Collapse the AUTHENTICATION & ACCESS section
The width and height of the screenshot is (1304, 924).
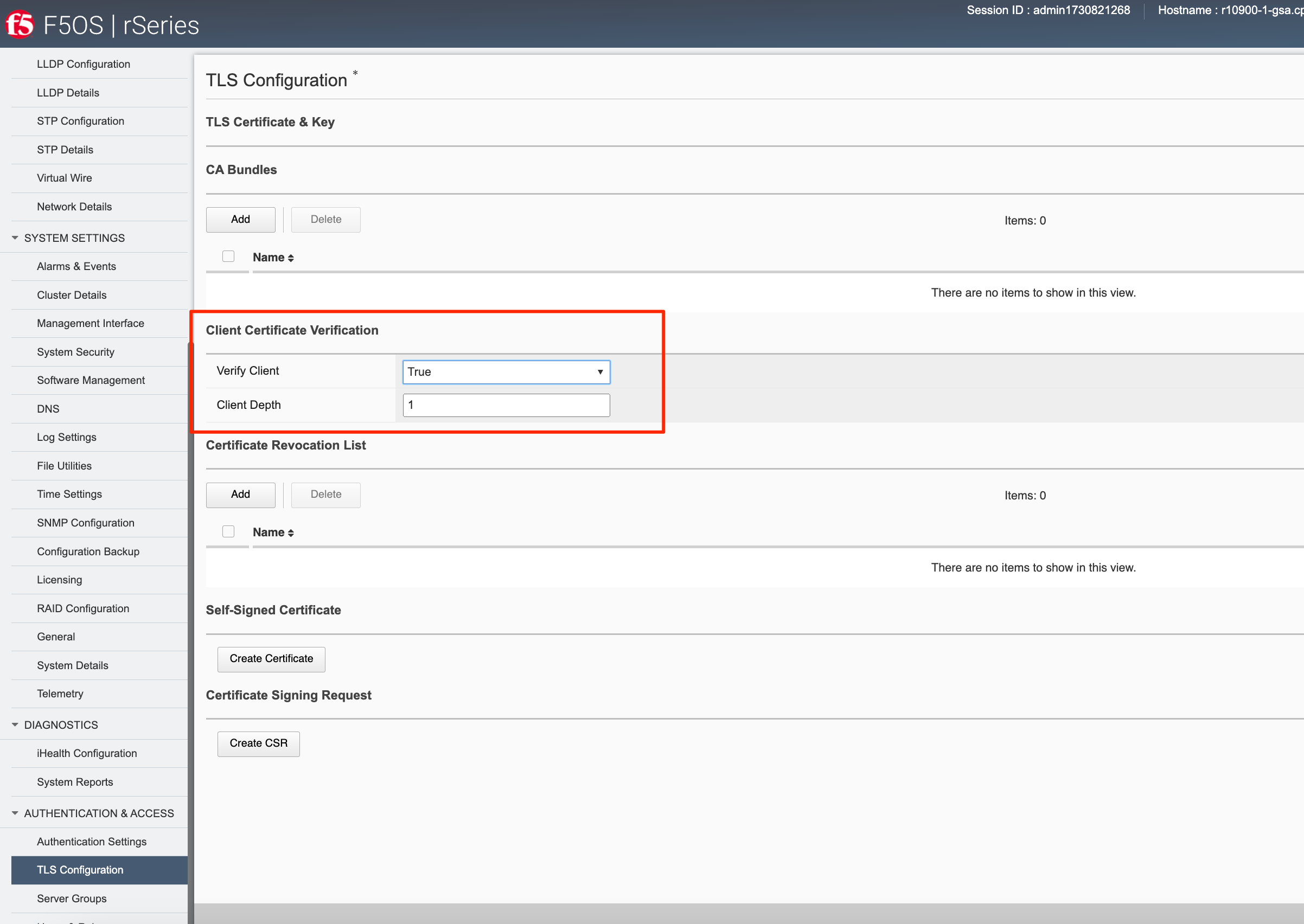(15, 813)
